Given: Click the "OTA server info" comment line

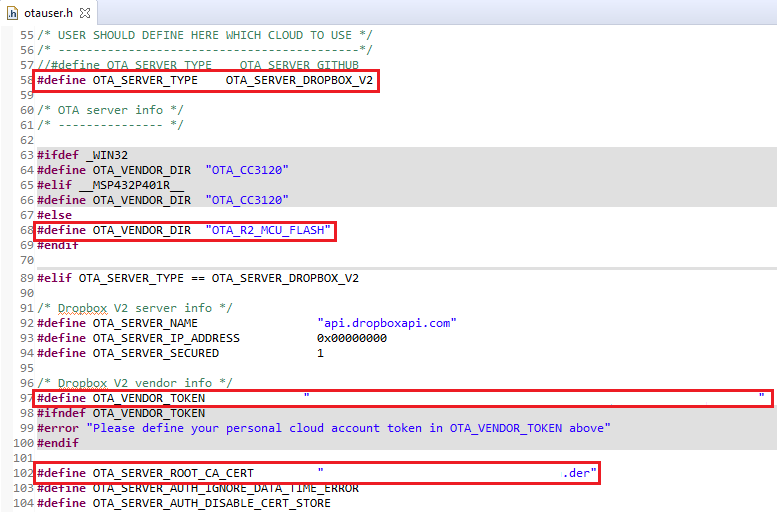Looking at the screenshot, I should click(x=110, y=110).
